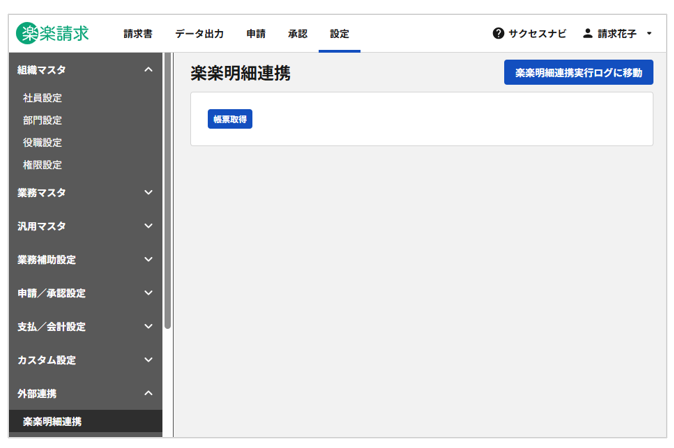Click the 楽楽明細連携実行ログに移動 button
This screenshot has width=674, height=448.
579,72
